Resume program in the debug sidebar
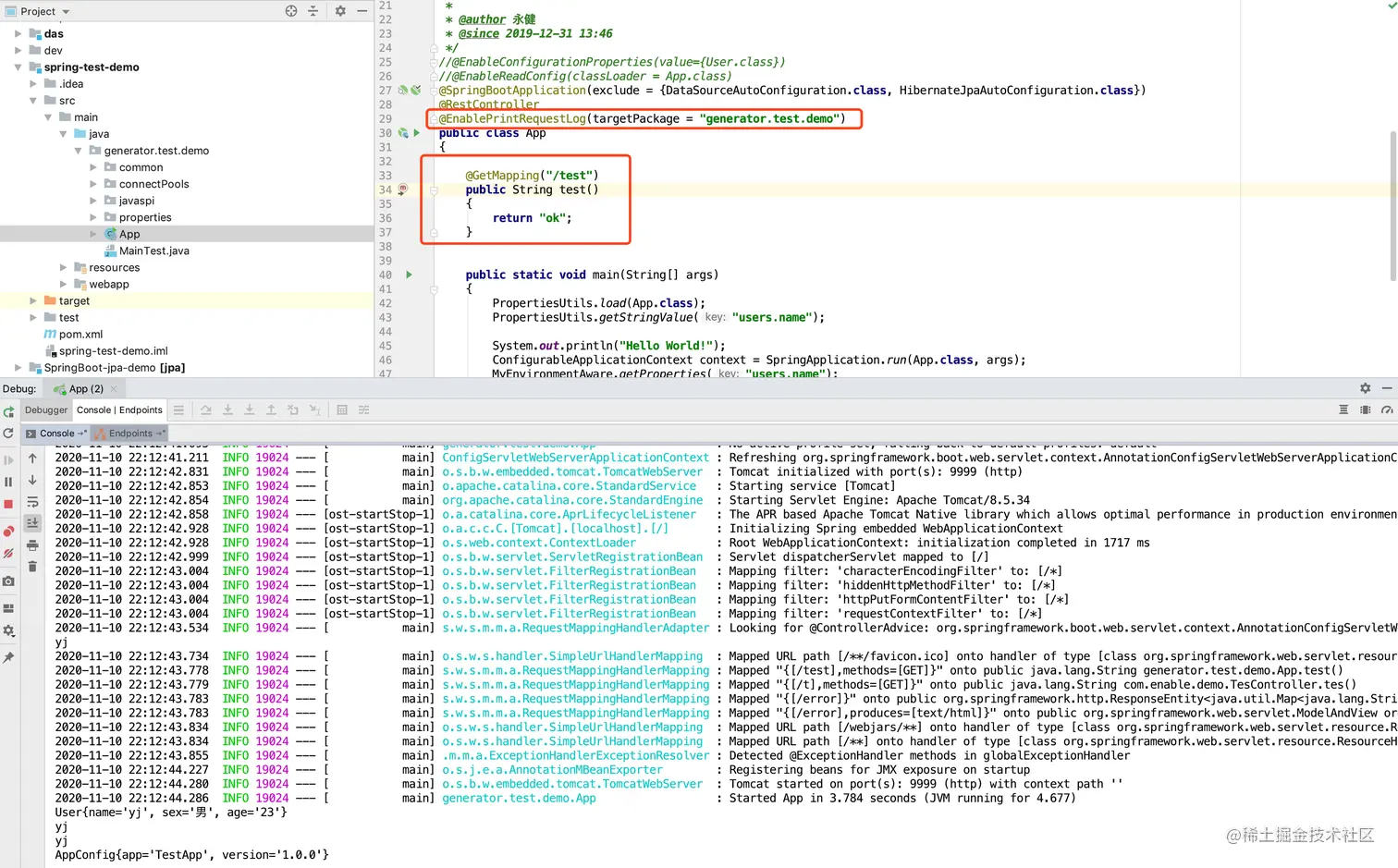 tap(8, 460)
